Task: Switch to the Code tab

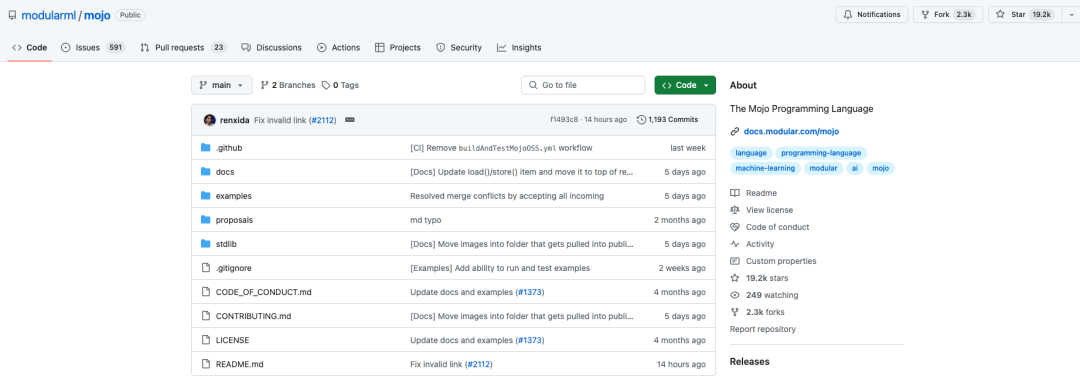Action: pos(30,48)
